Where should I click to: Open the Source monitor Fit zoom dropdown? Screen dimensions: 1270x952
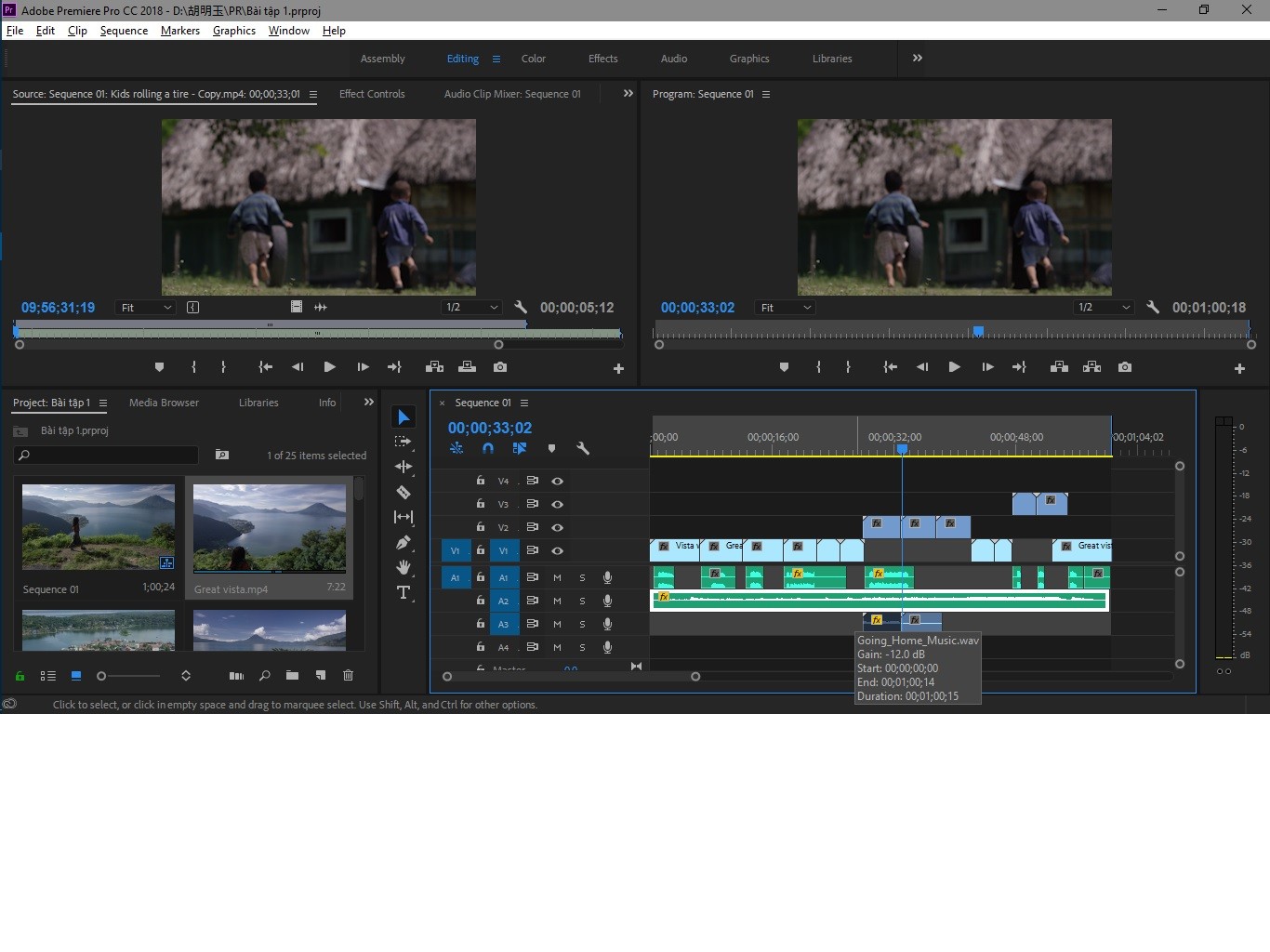145,308
